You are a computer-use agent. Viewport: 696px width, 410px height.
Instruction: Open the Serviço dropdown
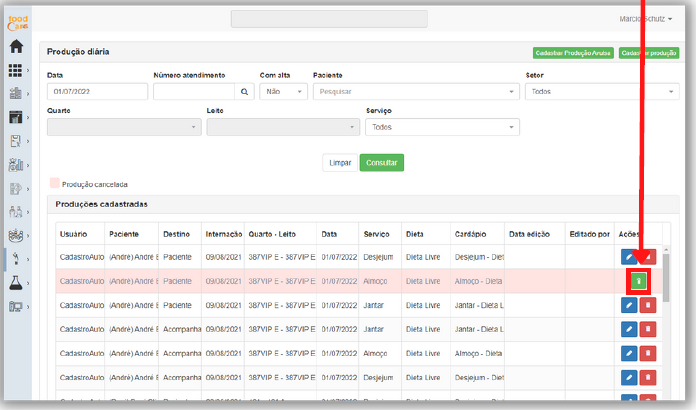click(442, 127)
